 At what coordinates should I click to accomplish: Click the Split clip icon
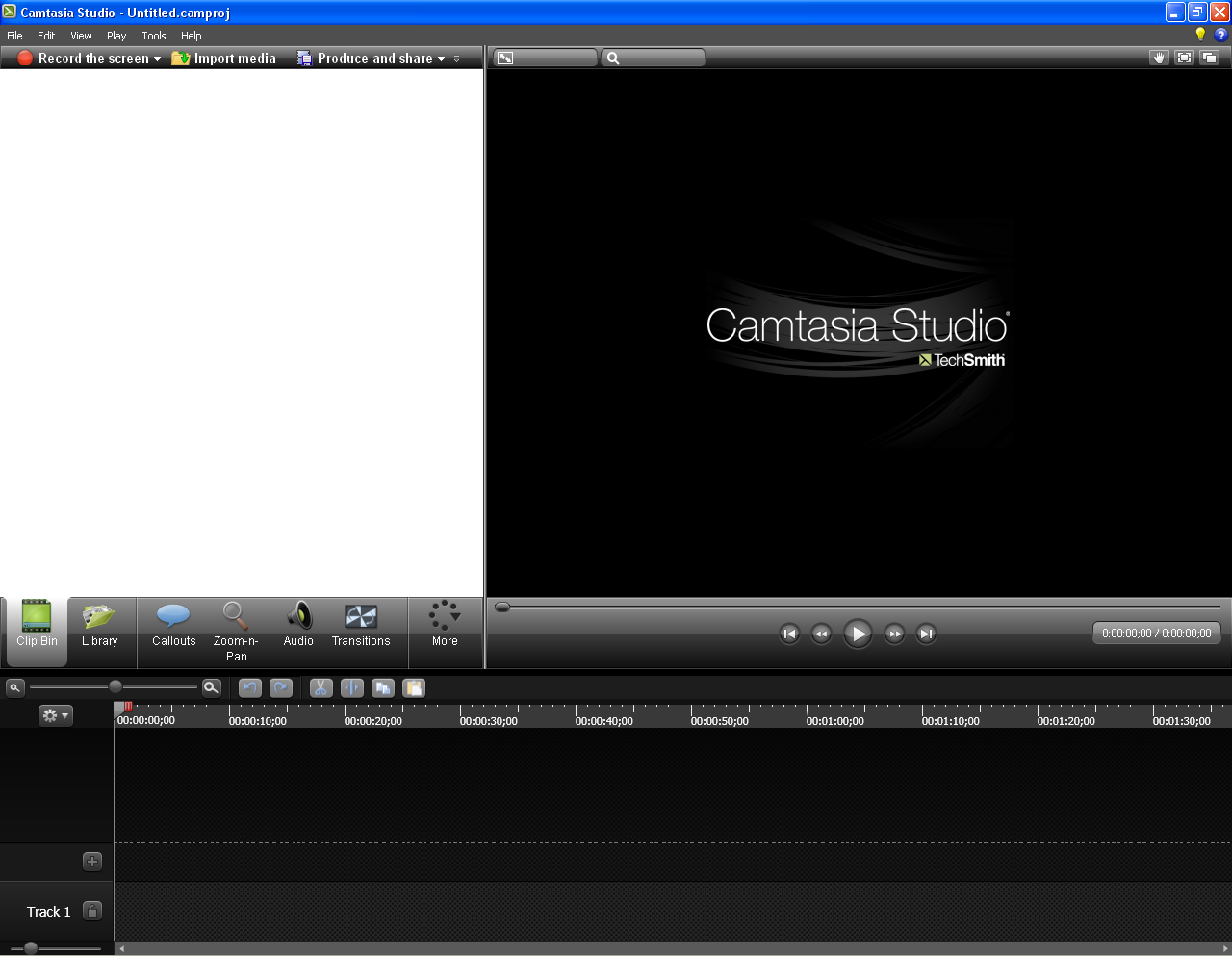coord(352,688)
